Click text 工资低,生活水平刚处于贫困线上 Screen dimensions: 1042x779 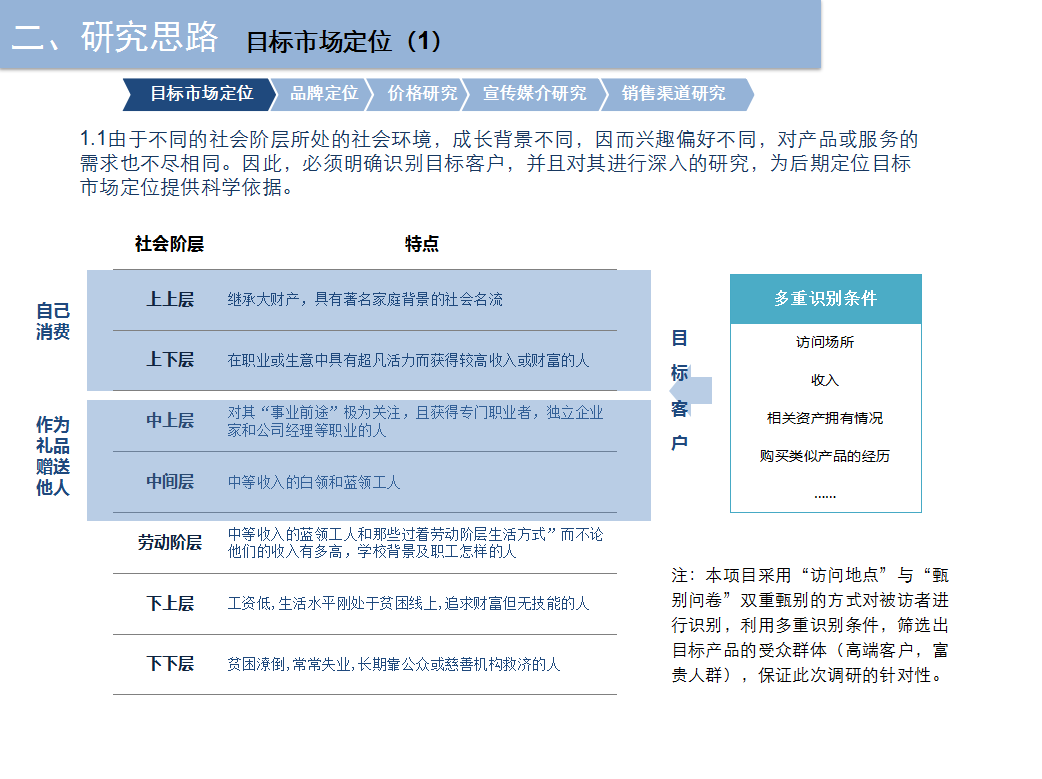(334, 604)
